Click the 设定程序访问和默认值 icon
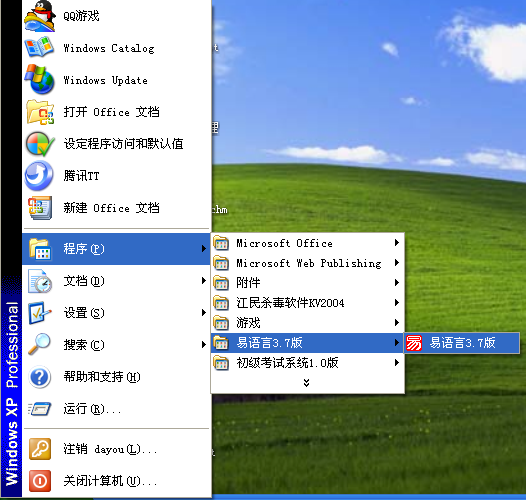 [40, 144]
